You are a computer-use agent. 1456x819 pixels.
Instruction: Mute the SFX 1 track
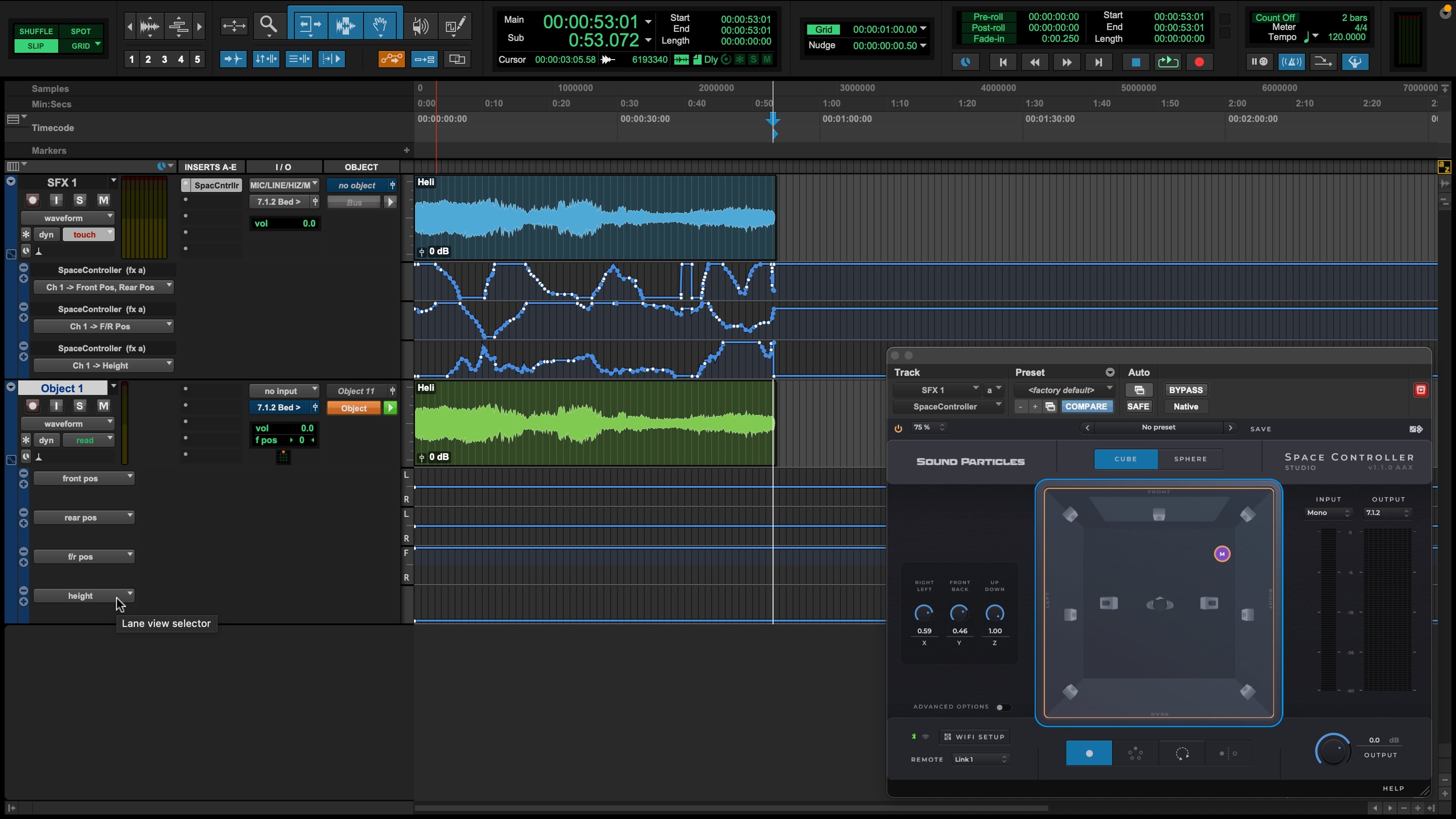103,200
